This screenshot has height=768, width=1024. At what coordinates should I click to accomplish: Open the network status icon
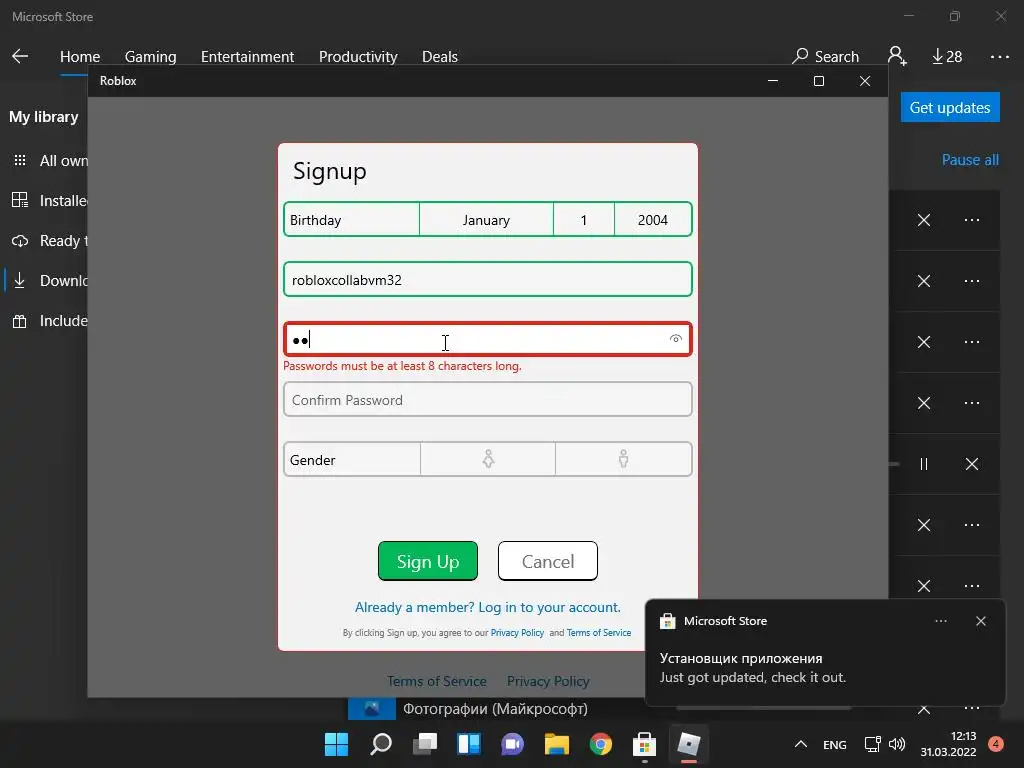872,744
